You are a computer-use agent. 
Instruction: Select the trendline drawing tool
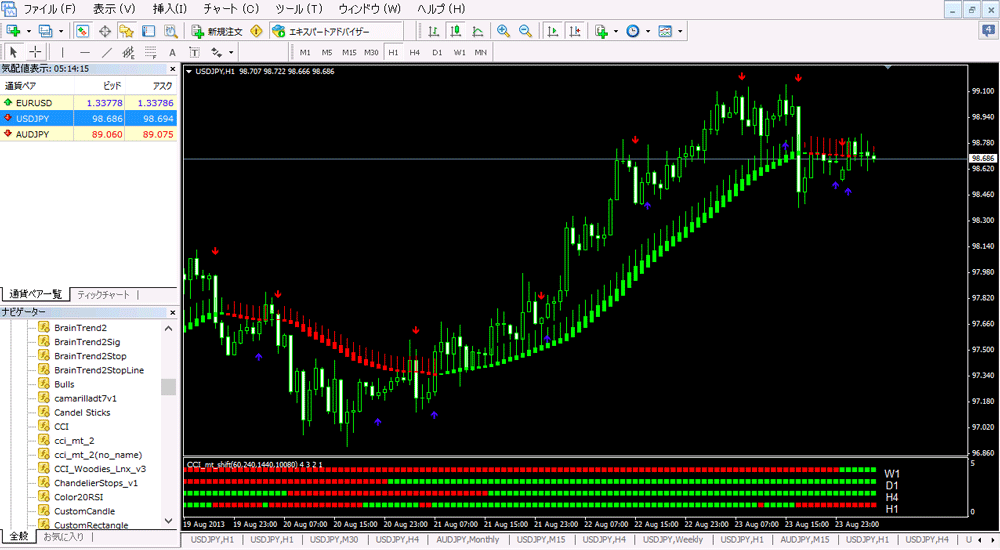pyautogui.click(x=107, y=52)
